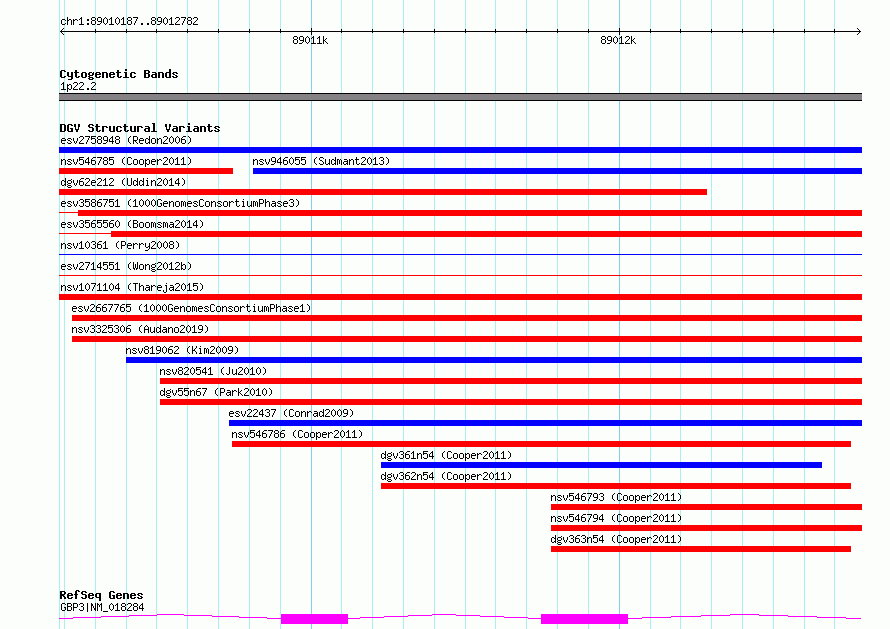Click the gray 1p22.2 cytogenetic band bar
This screenshot has width=890, height=629.
(460, 97)
